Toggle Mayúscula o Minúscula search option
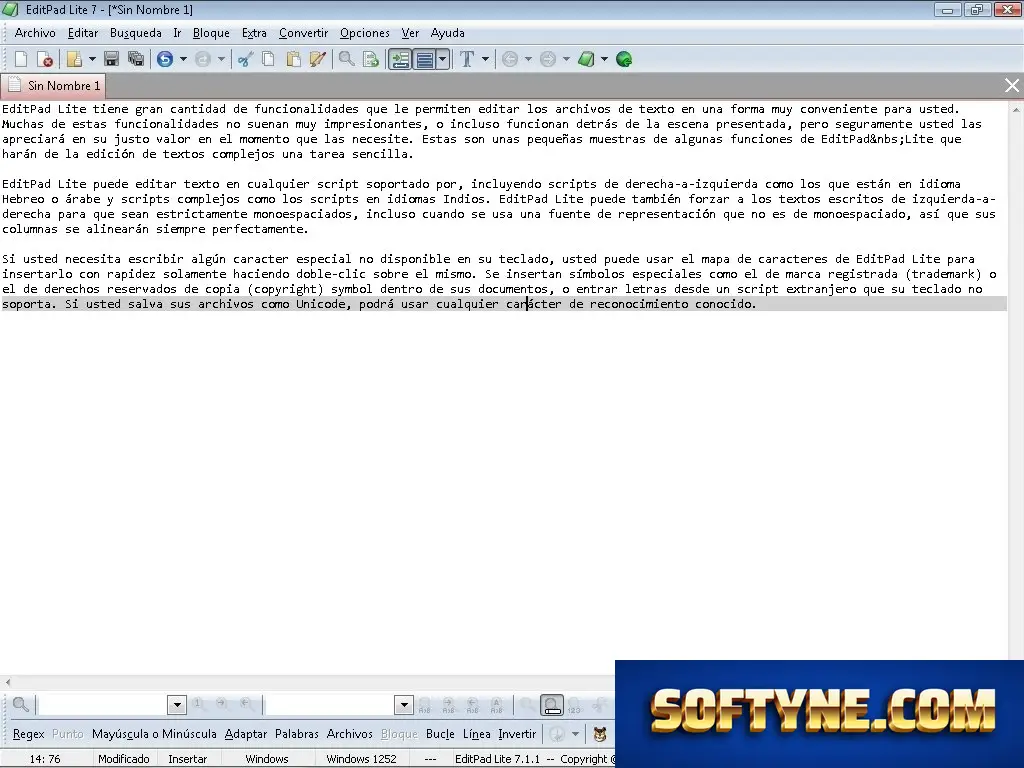 coord(154,734)
